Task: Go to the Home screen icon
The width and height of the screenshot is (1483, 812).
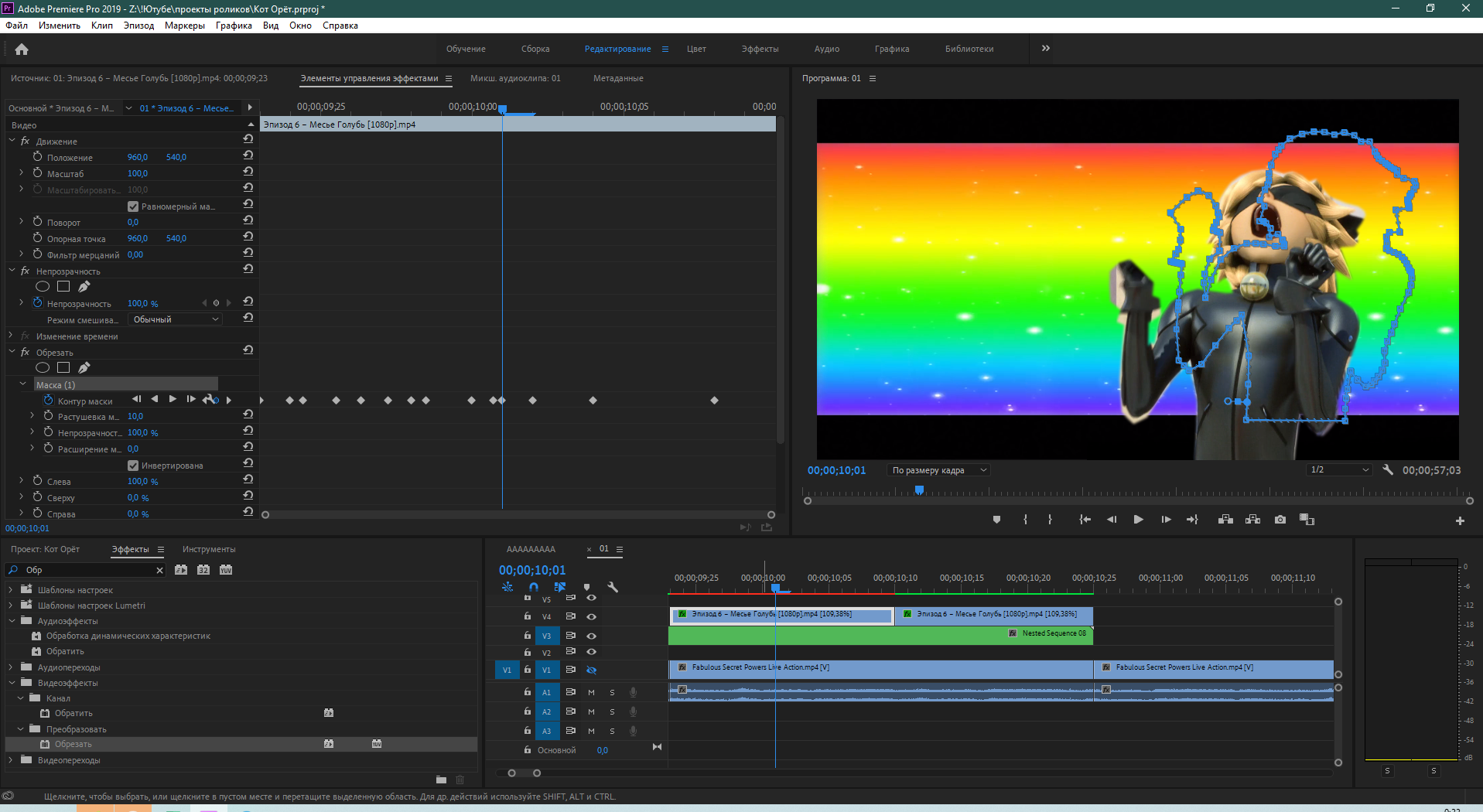Action: [22, 49]
